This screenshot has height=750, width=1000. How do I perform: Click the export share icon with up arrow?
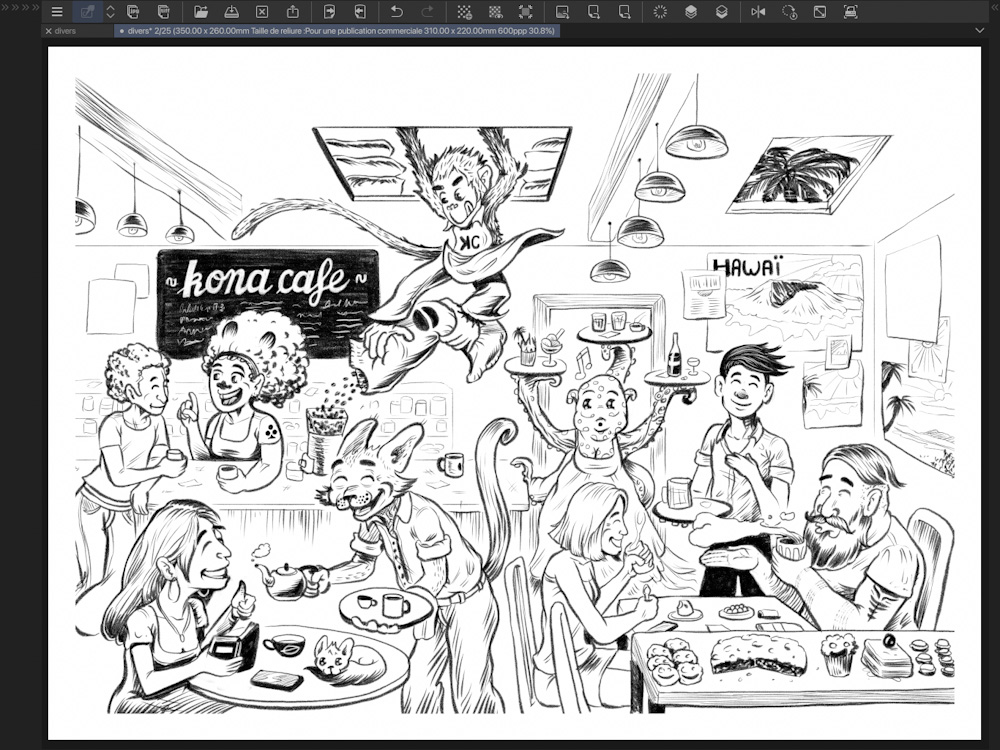click(x=292, y=12)
